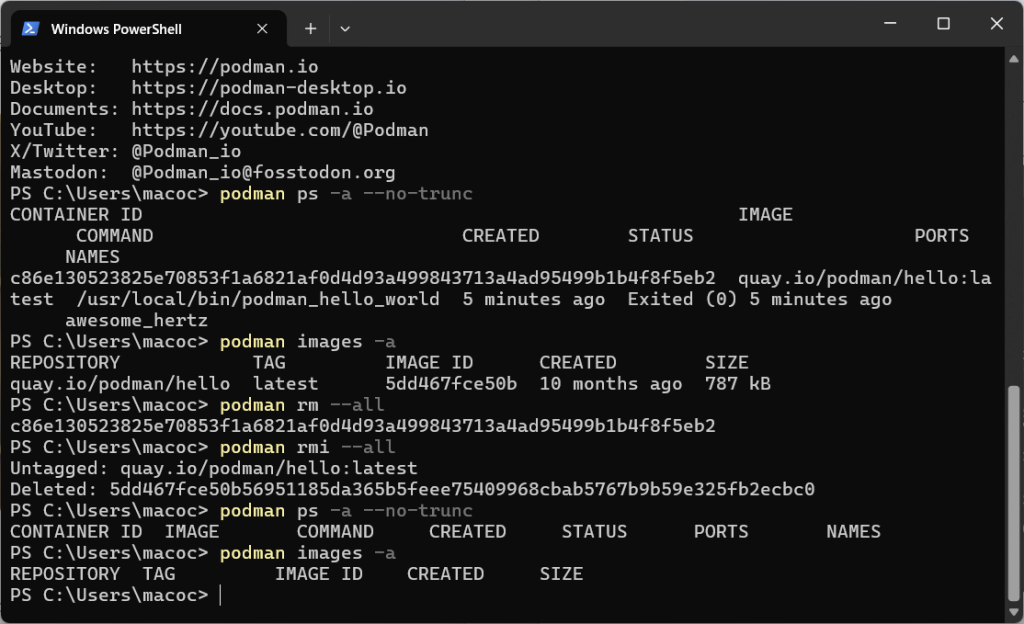Click the 'podman rmi --all' command text
Image resolution: width=1024 pixels, height=624 pixels.
pyautogui.click(x=307, y=447)
